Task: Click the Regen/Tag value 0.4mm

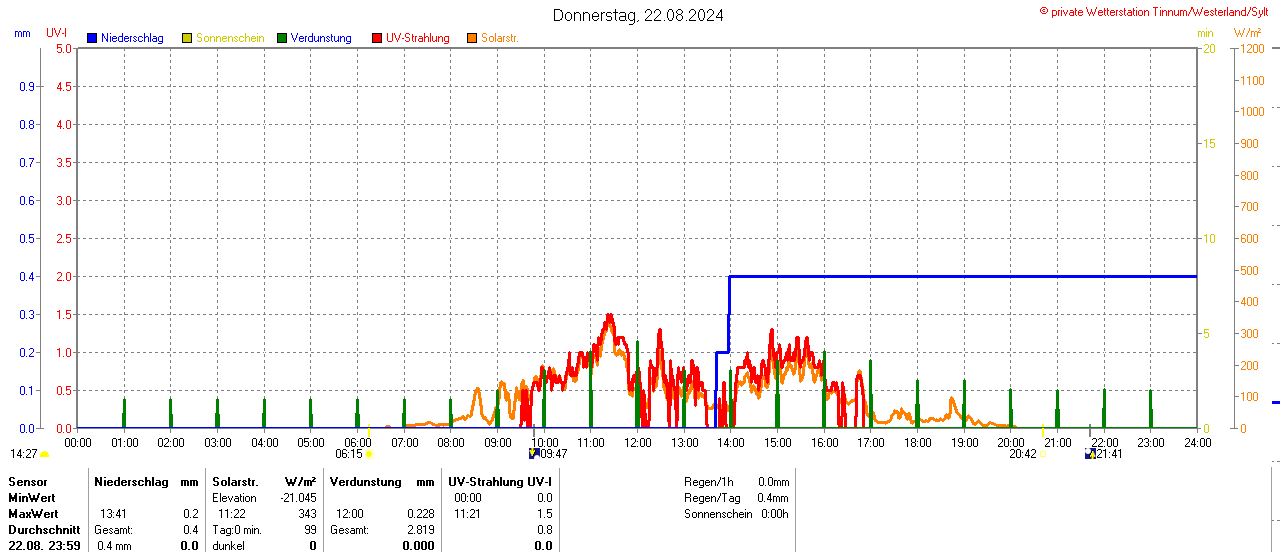Action: (773, 498)
